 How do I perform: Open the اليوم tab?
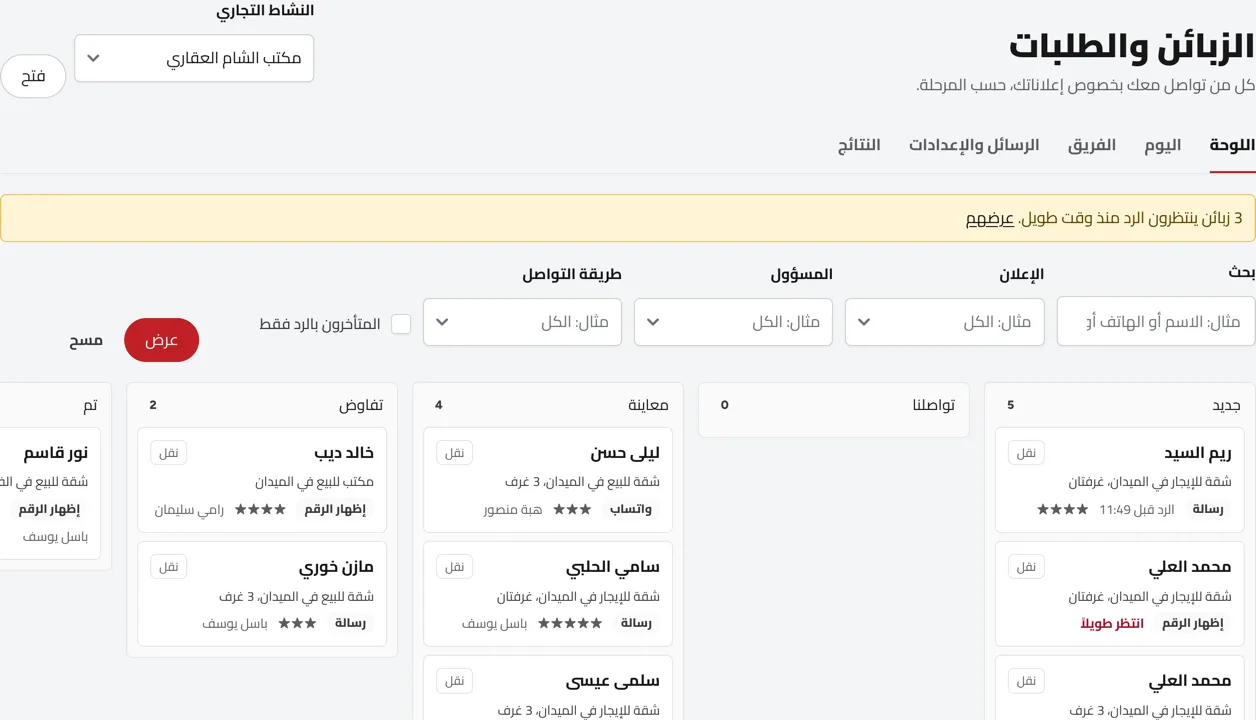pos(1163,145)
